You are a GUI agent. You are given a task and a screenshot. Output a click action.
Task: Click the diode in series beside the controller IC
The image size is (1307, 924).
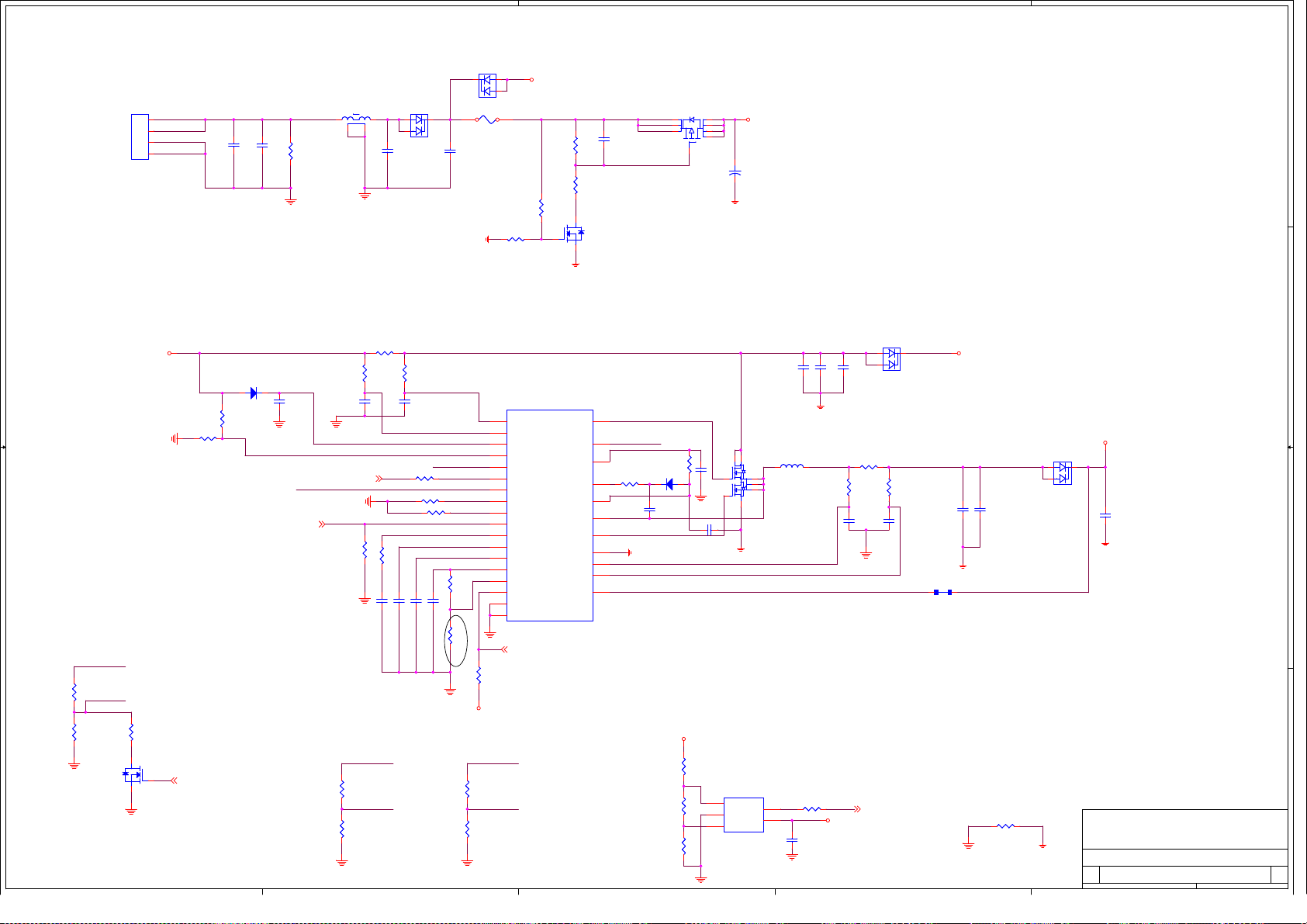tap(669, 484)
